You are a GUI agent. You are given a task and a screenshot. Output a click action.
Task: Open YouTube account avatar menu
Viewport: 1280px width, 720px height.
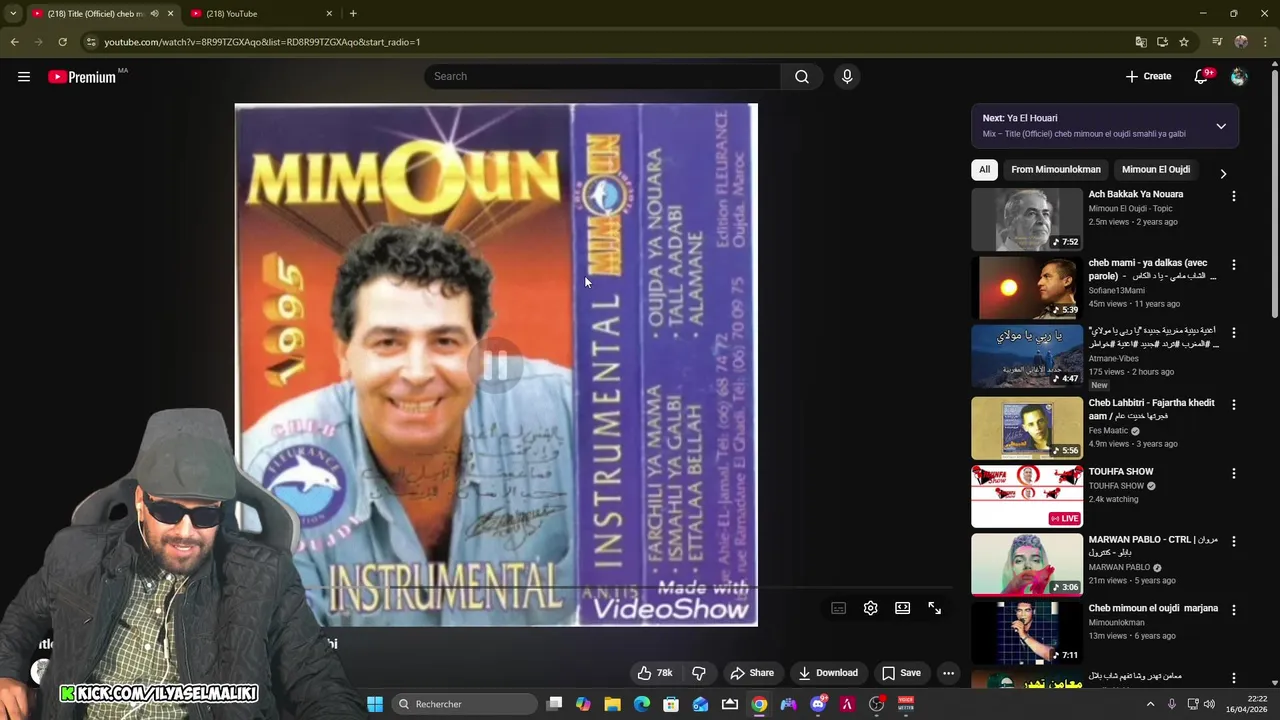click(1239, 76)
